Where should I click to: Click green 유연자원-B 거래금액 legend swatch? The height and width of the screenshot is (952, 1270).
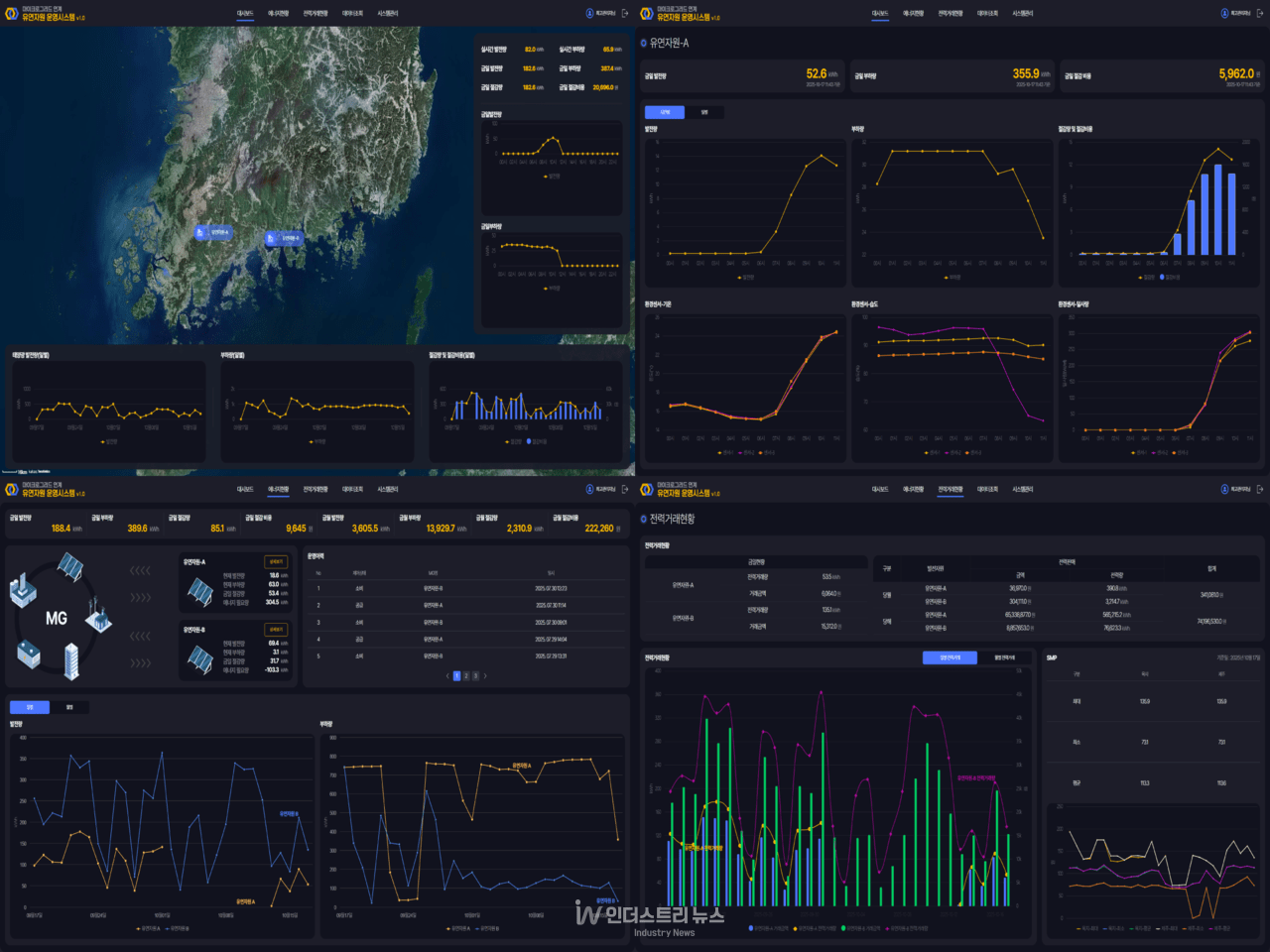pos(843,928)
